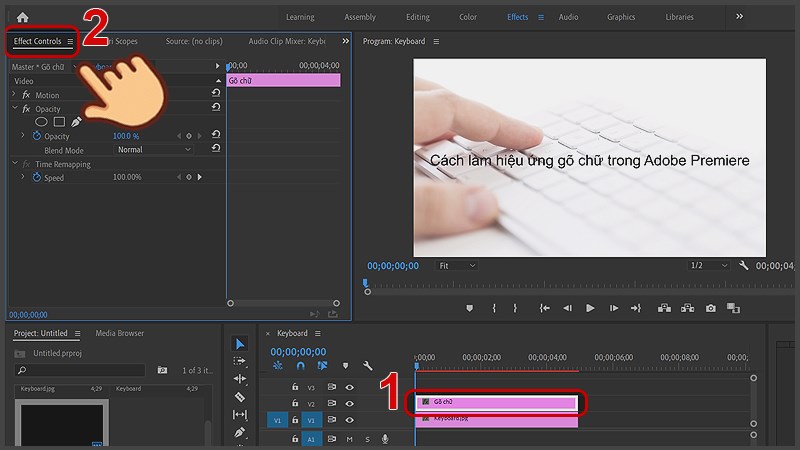Open timeline display settings wrench
Image resolution: width=800 pixels, height=450 pixels.
[x=367, y=365]
